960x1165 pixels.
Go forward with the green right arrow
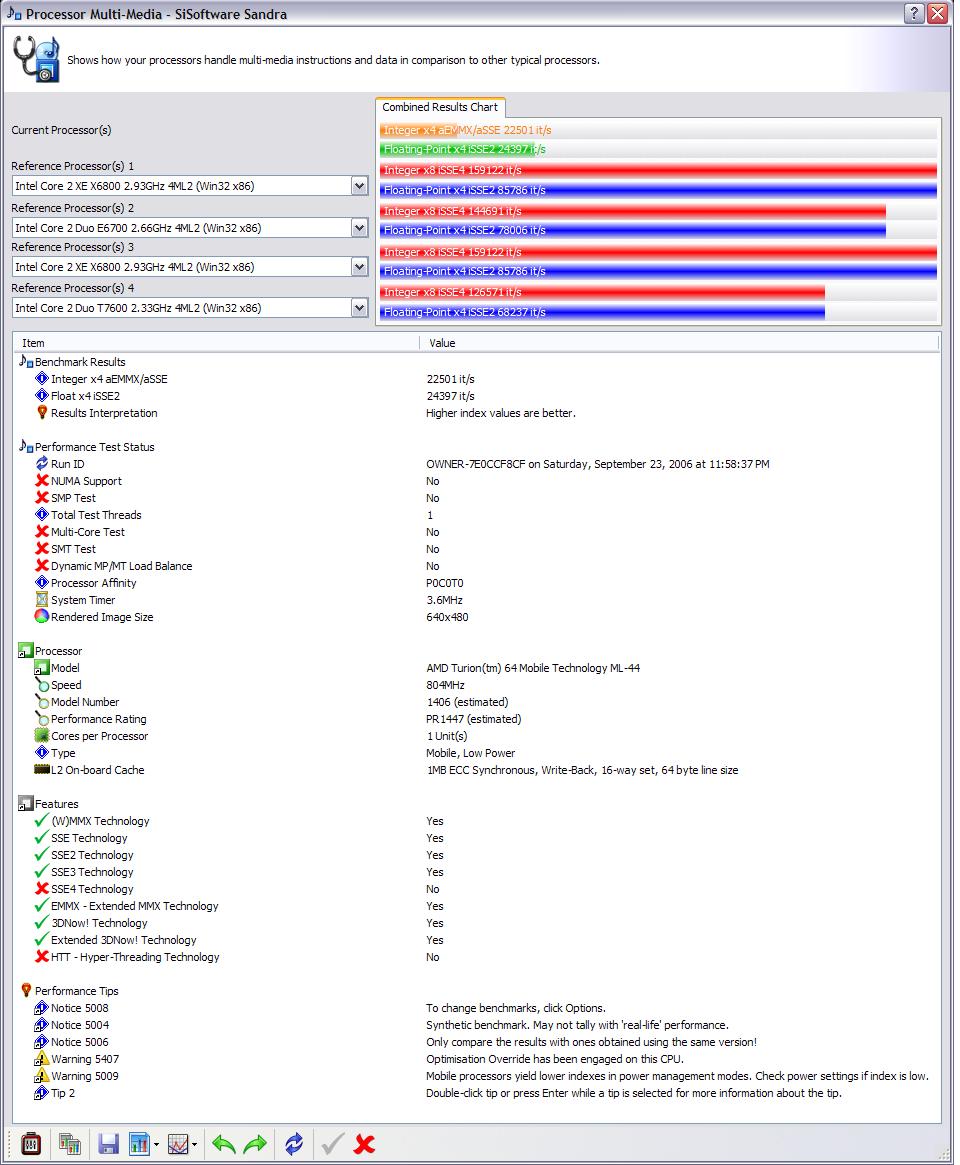pos(255,1143)
